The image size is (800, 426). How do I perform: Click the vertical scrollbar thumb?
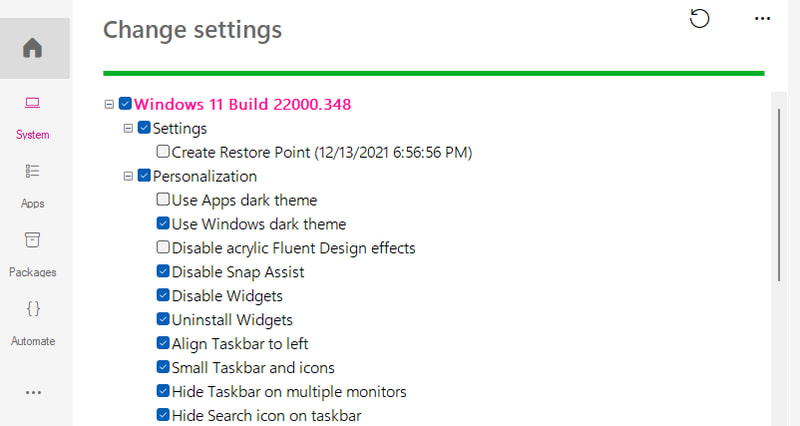click(779, 194)
